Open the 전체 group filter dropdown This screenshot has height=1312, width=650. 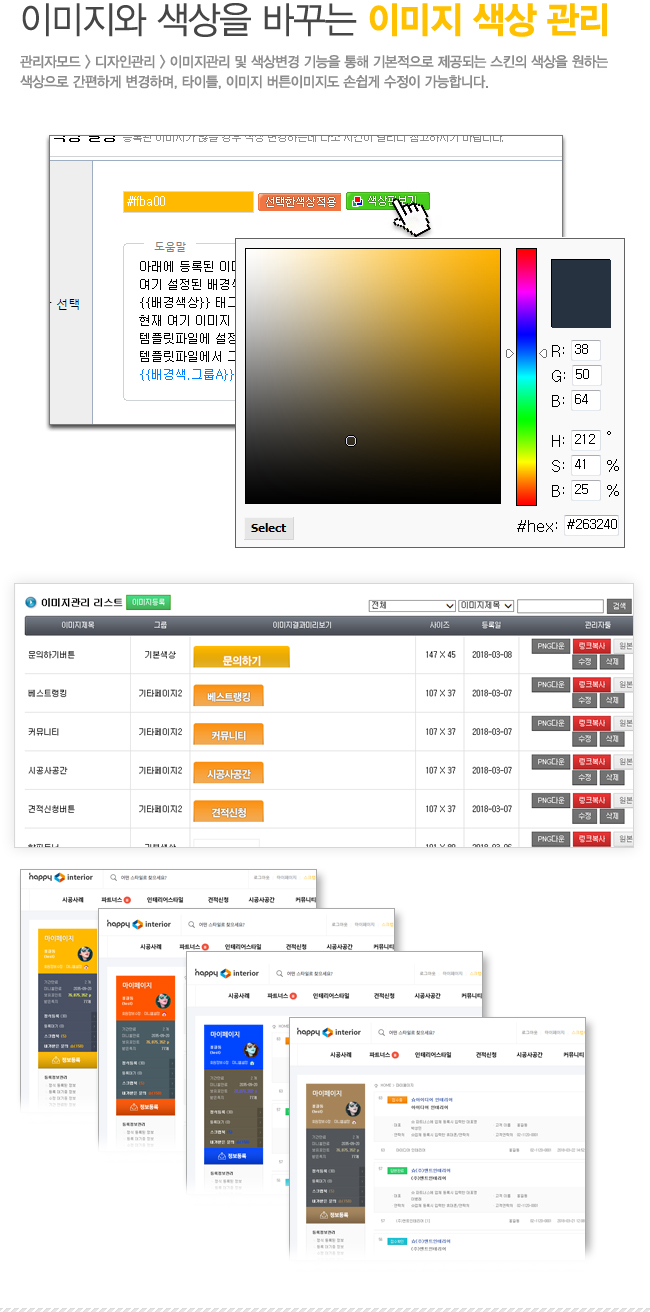point(412,605)
